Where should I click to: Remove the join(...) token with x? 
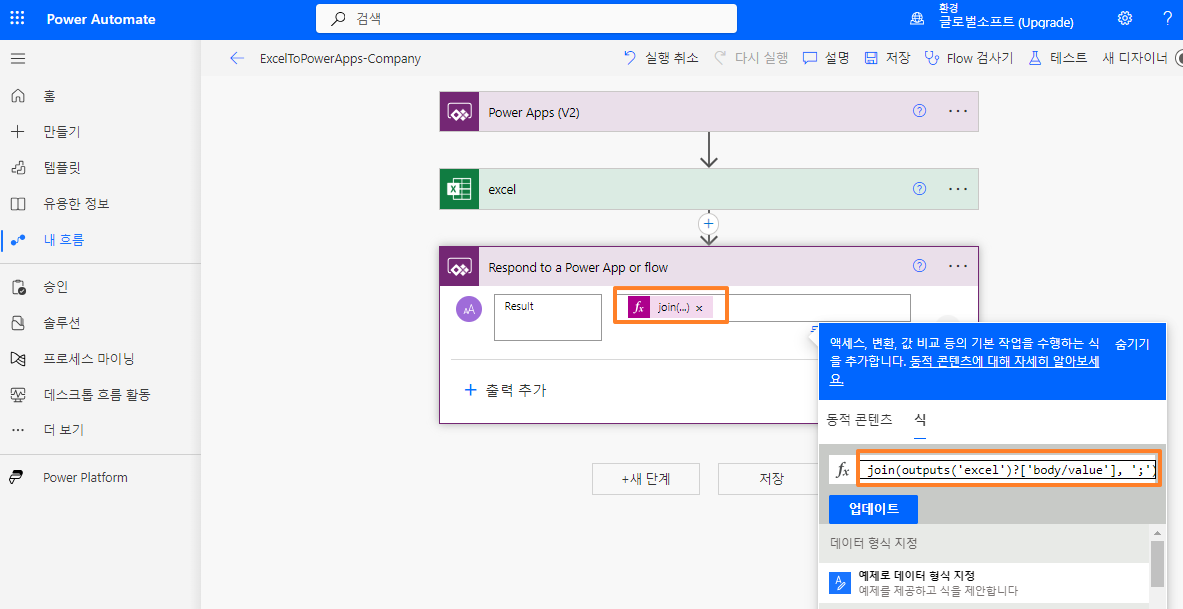[x=699, y=308]
